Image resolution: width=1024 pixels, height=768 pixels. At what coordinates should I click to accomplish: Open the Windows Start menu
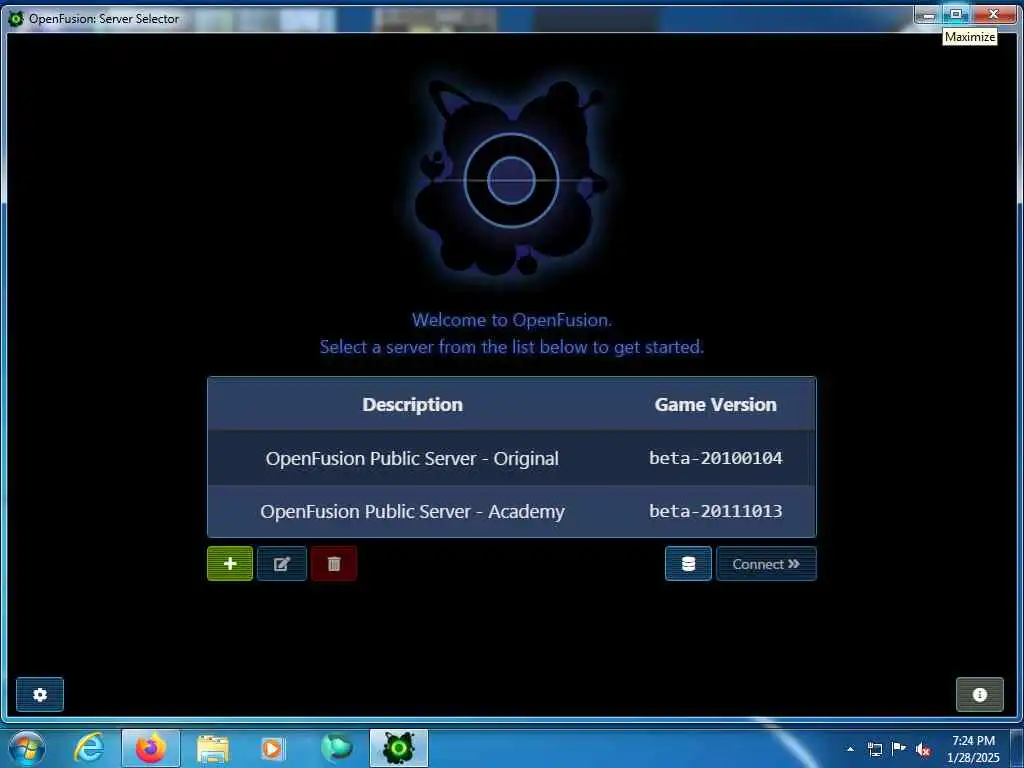tap(26, 748)
